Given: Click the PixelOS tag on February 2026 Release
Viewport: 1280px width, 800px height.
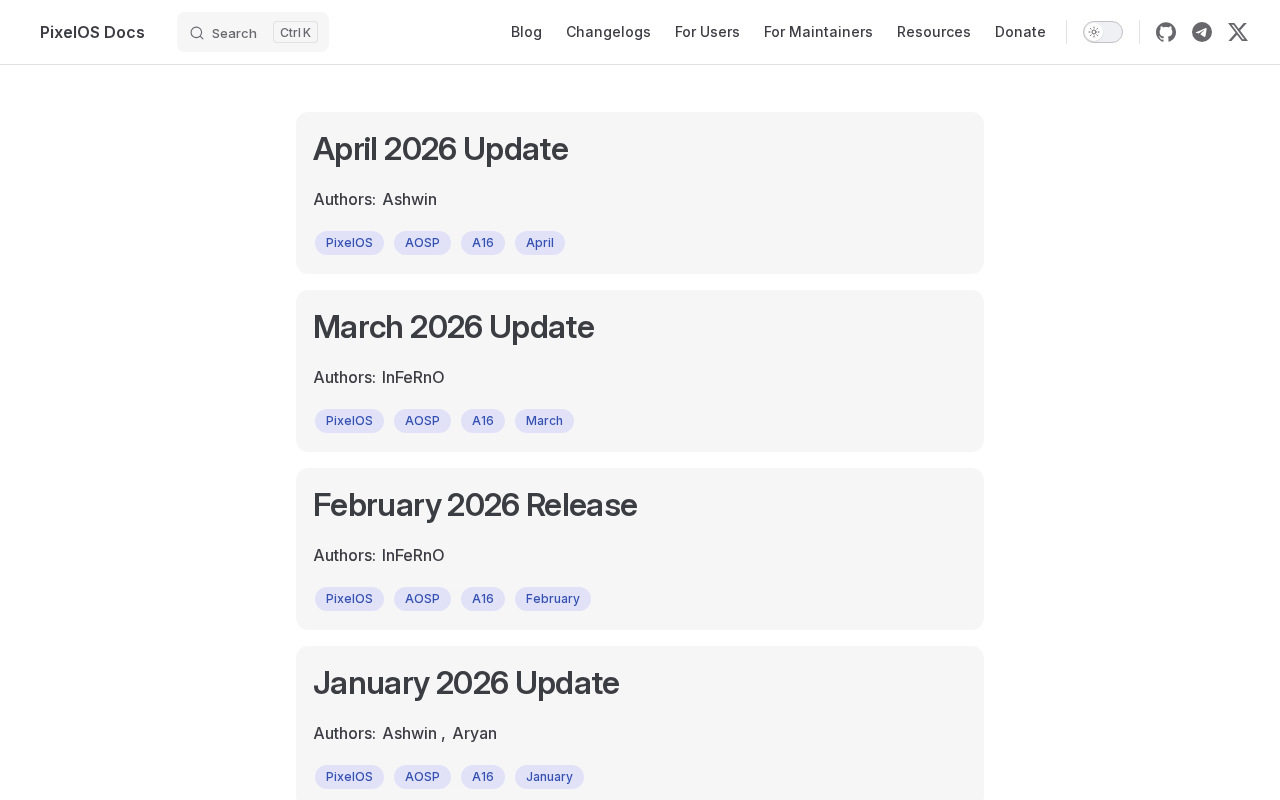Looking at the screenshot, I should 349,599.
